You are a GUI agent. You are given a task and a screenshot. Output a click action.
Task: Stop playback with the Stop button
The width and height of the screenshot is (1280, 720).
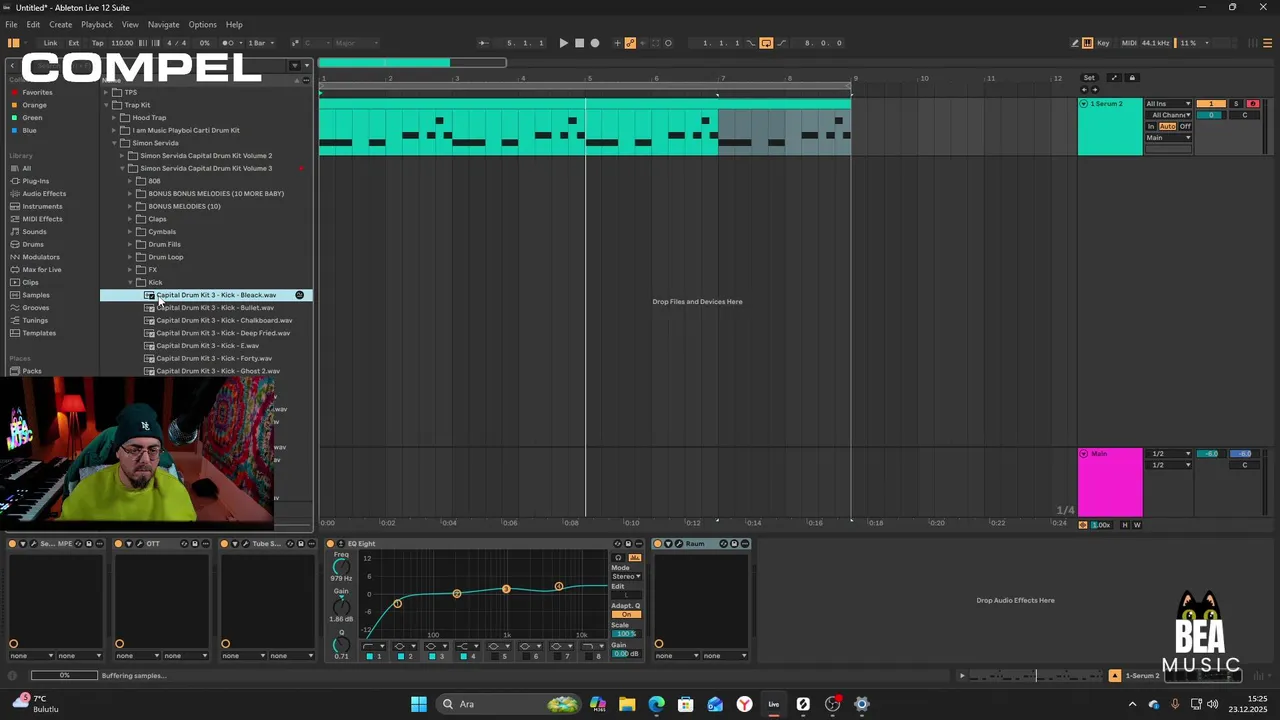tap(579, 43)
